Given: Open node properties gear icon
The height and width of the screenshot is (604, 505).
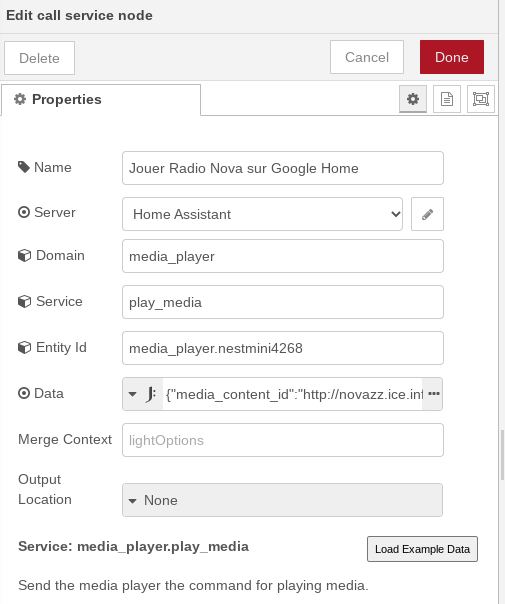Looking at the screenshot, I should 413,99.
